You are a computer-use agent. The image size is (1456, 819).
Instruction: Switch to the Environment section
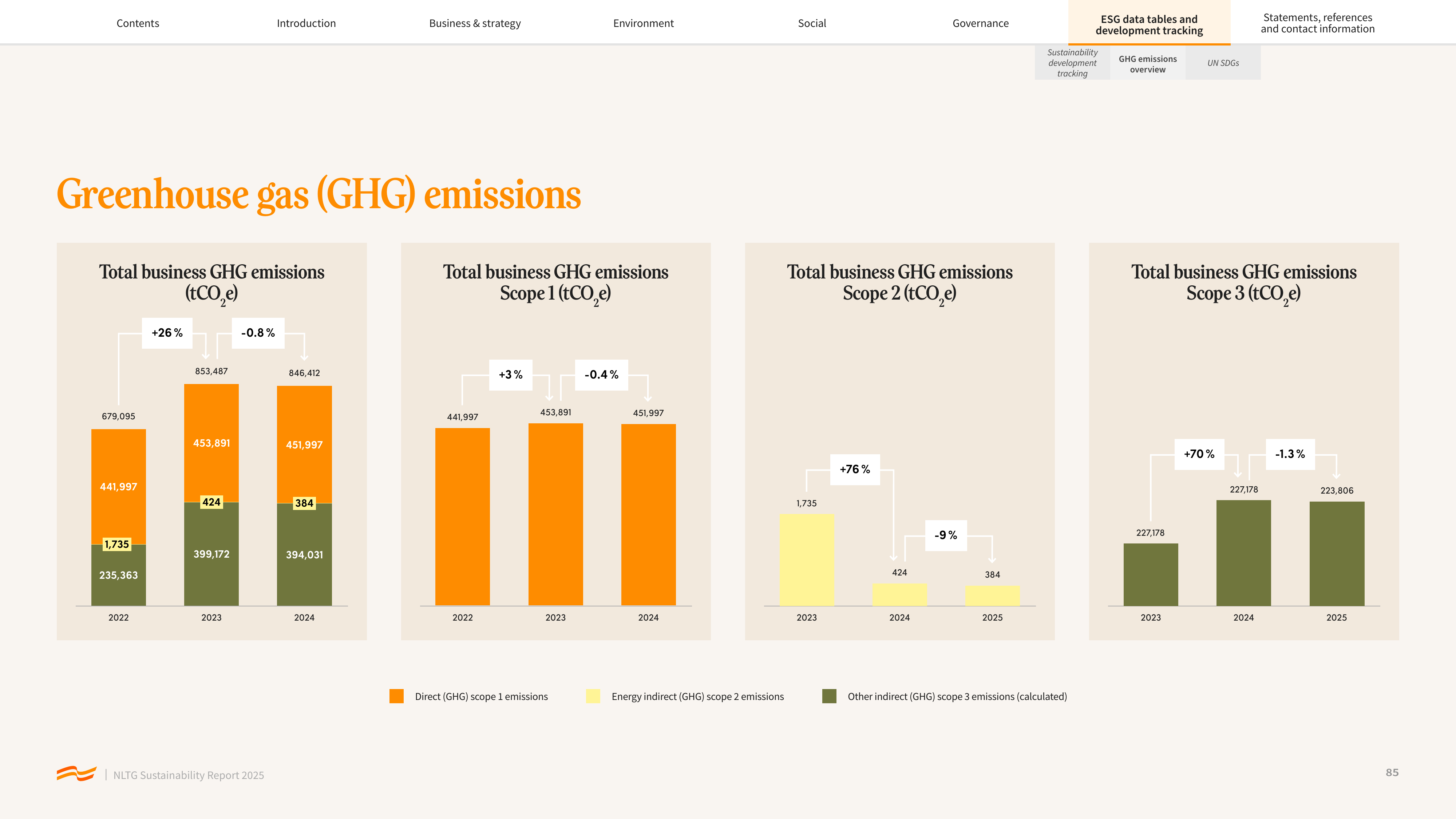pyautogui.click(x=643, y=23)
